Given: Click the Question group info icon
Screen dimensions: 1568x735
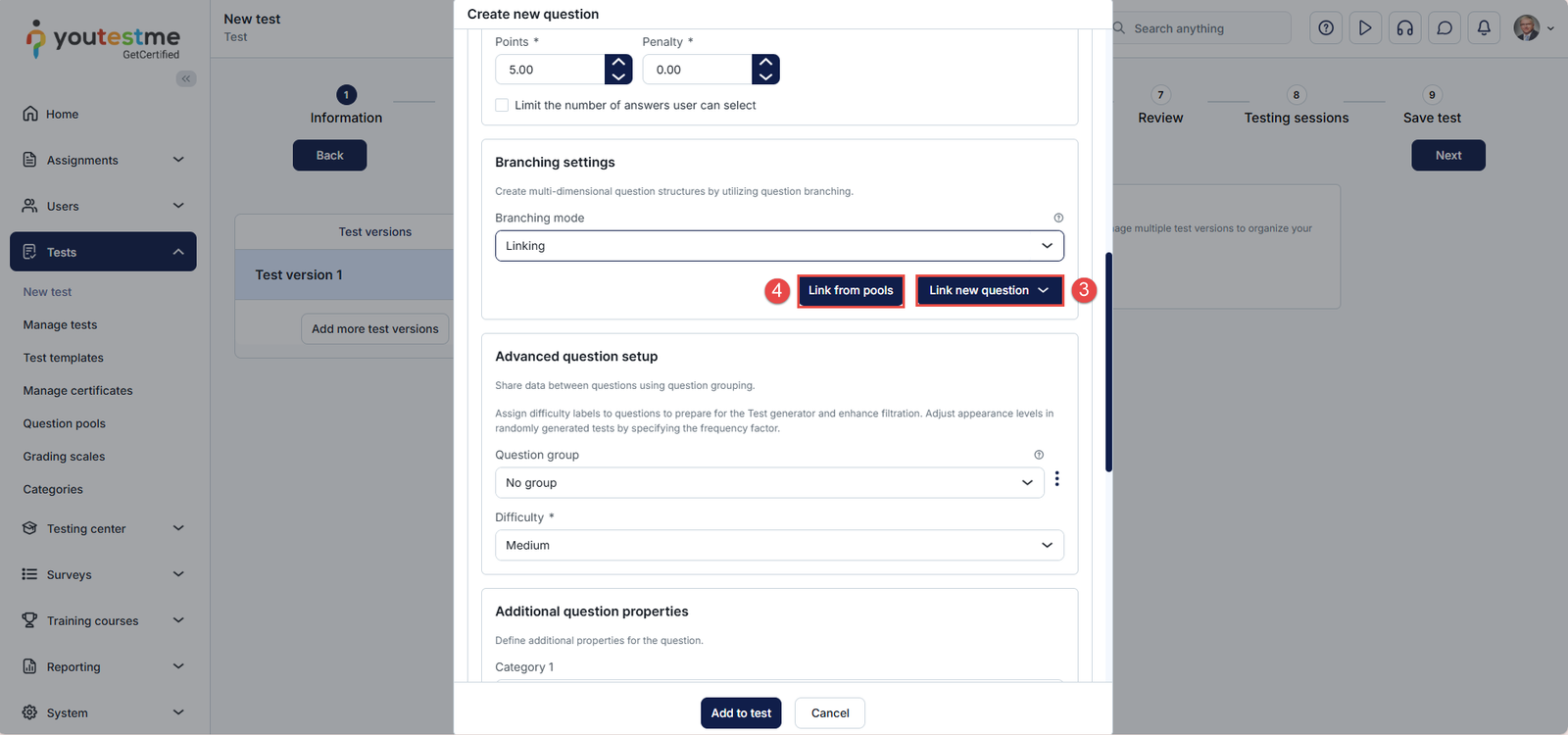Looking at the screenshot, I should (x=1039, y=455).
